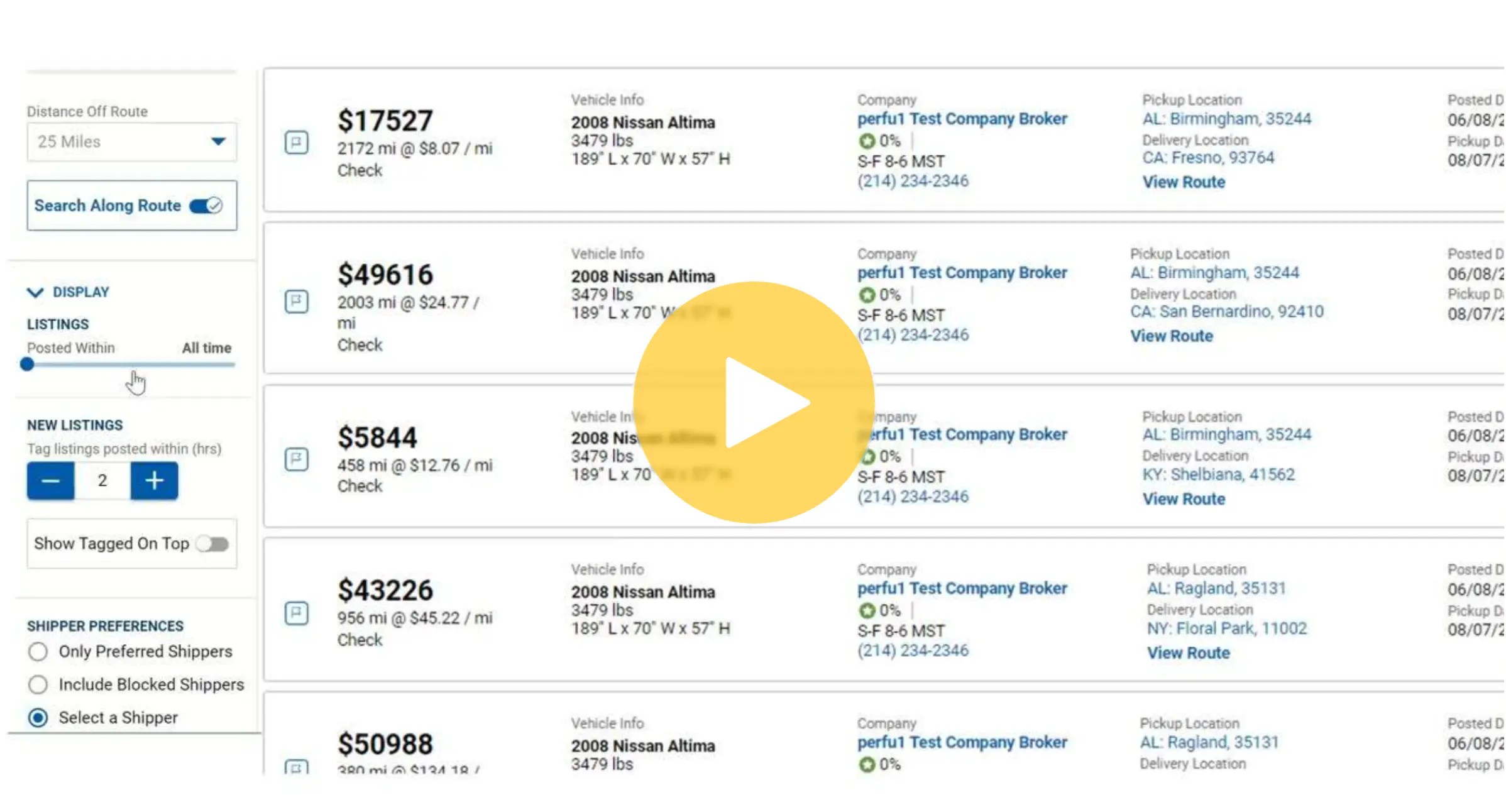Decrease tag listings hours with the minus button
The width and height of the screenshot is (1506, 812).
[x=50, y=480]
